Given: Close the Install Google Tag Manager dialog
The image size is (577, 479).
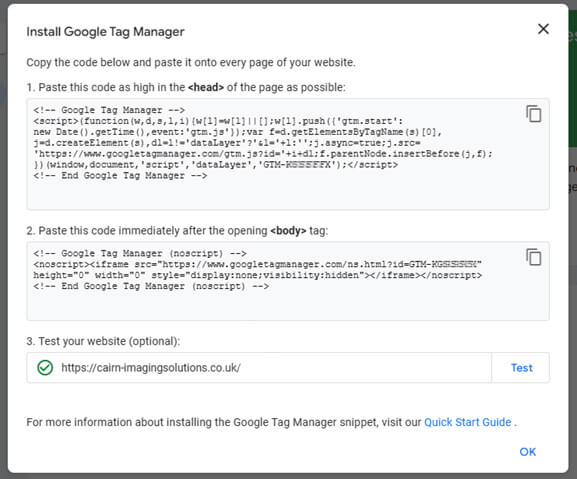Looking at the screenshot, I should pyautogui.click(x=543, y=29).
